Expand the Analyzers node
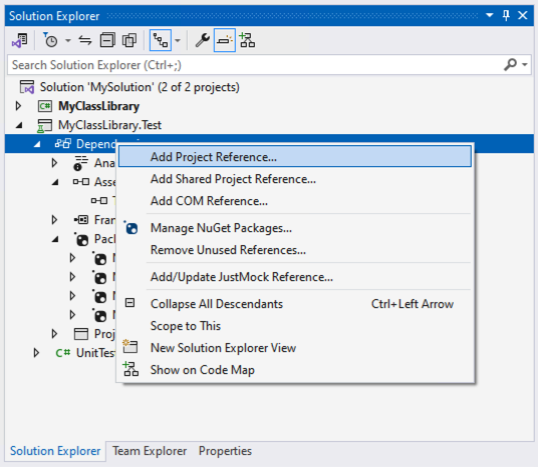The image size is (538, 467). pyautogui.click(x=54, y=163)
